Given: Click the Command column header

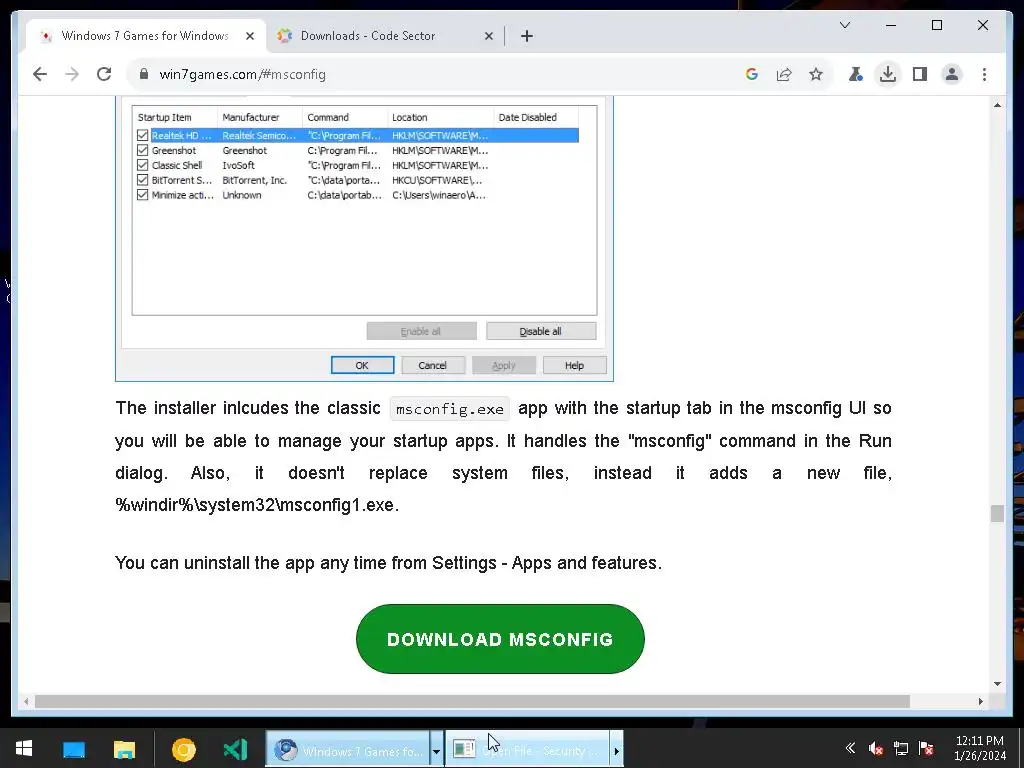Looking at the screenshot, I should coord(345,118).
